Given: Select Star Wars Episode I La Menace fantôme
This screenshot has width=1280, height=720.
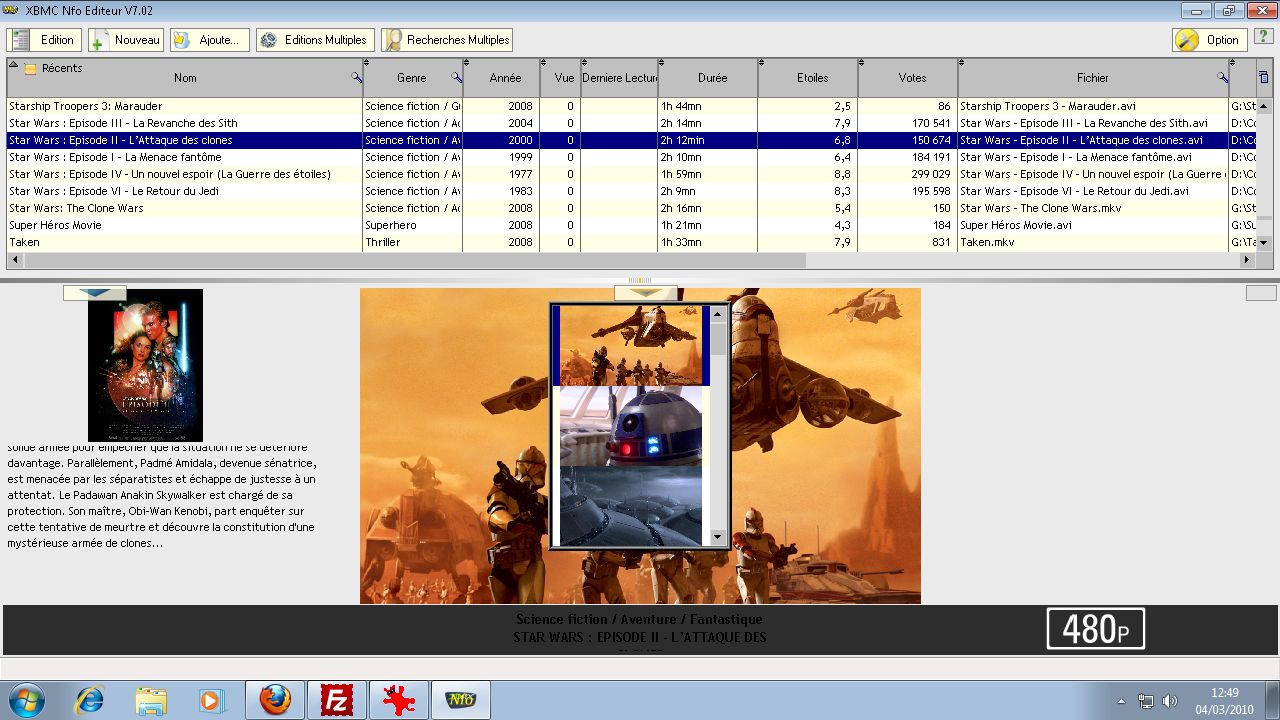Looking at the screenshot, I should [630, 157].
